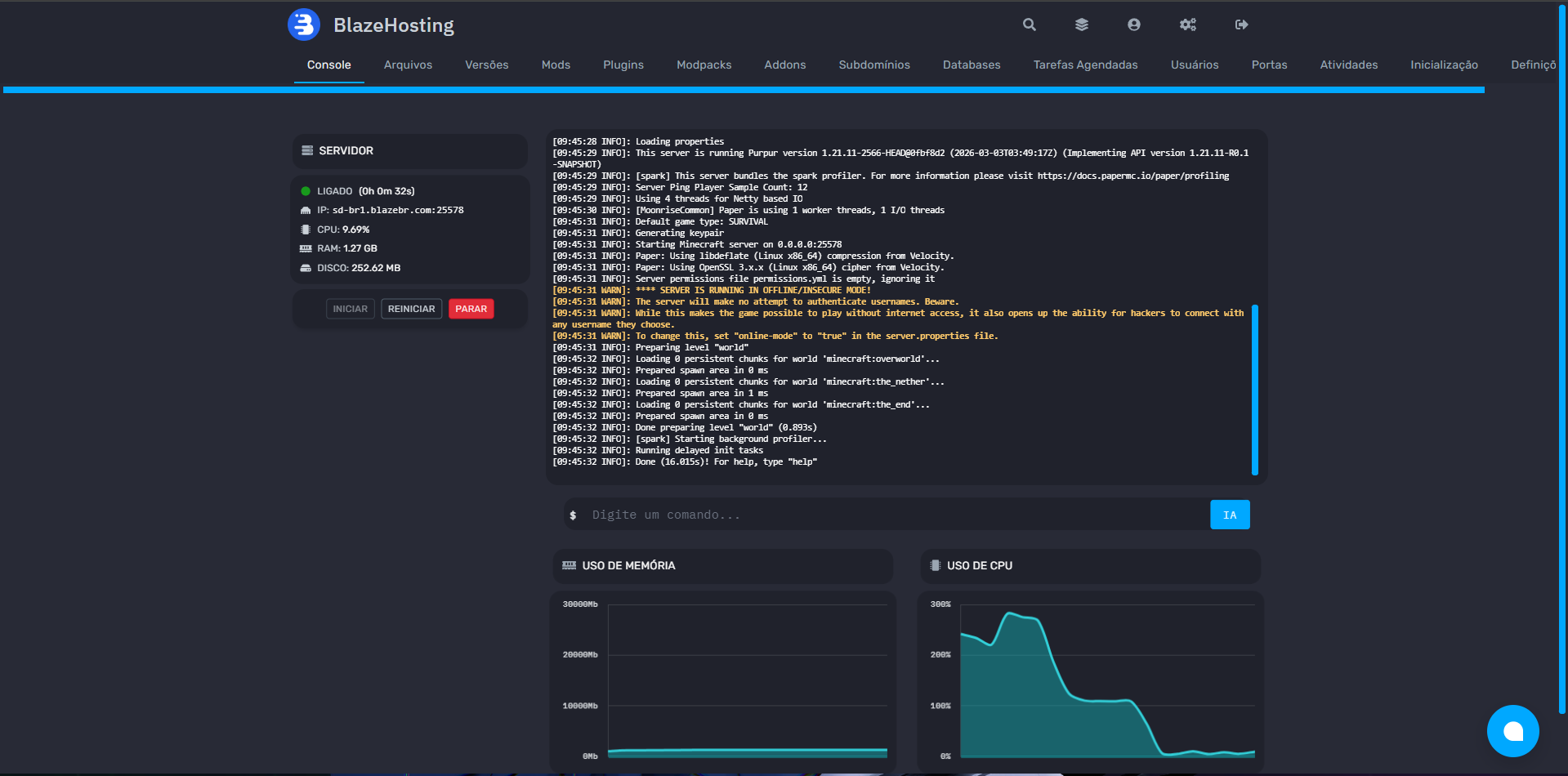Stop the server with PARAR button

(x=471, y=309)
